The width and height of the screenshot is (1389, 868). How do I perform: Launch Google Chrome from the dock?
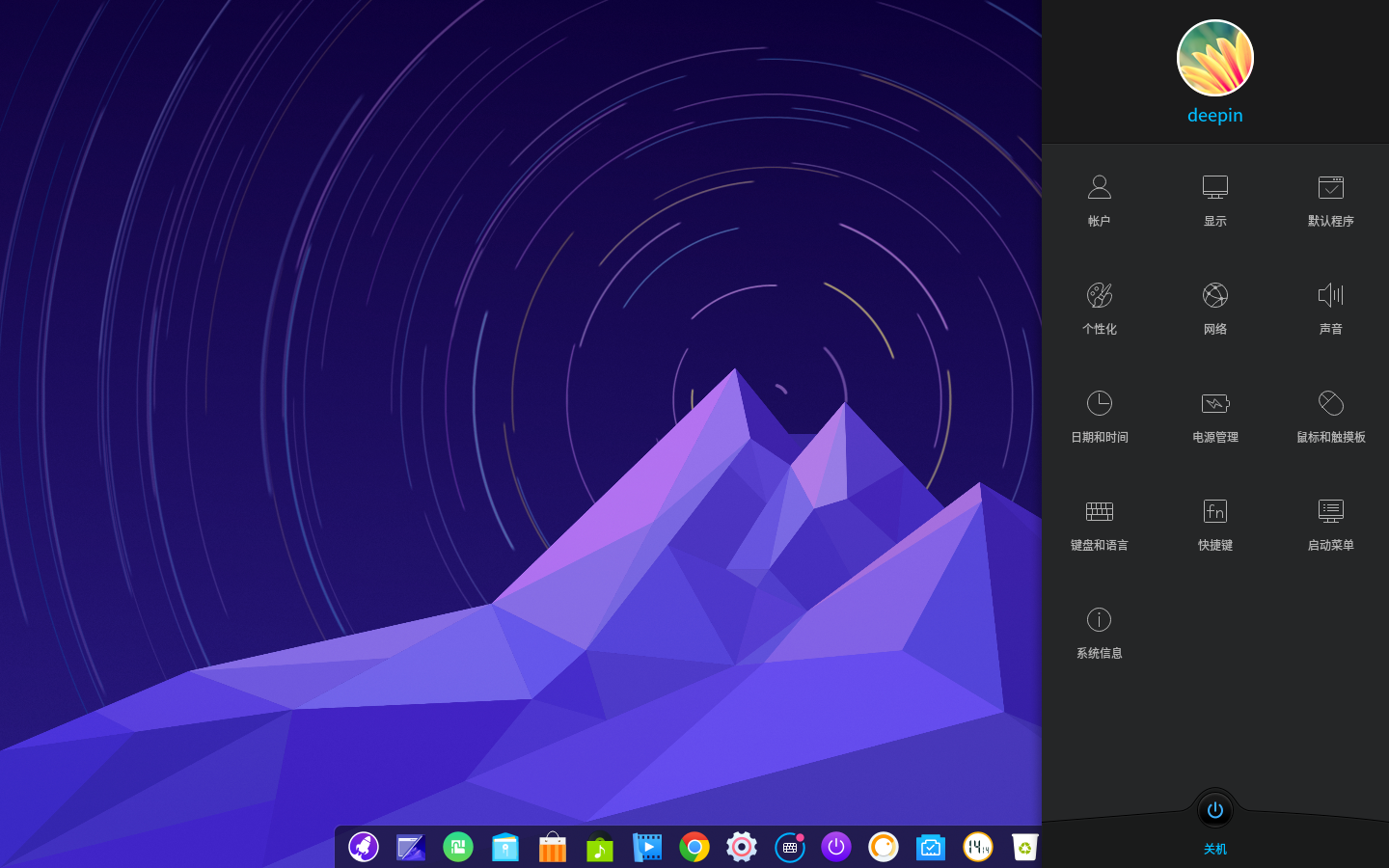(694, 847)
